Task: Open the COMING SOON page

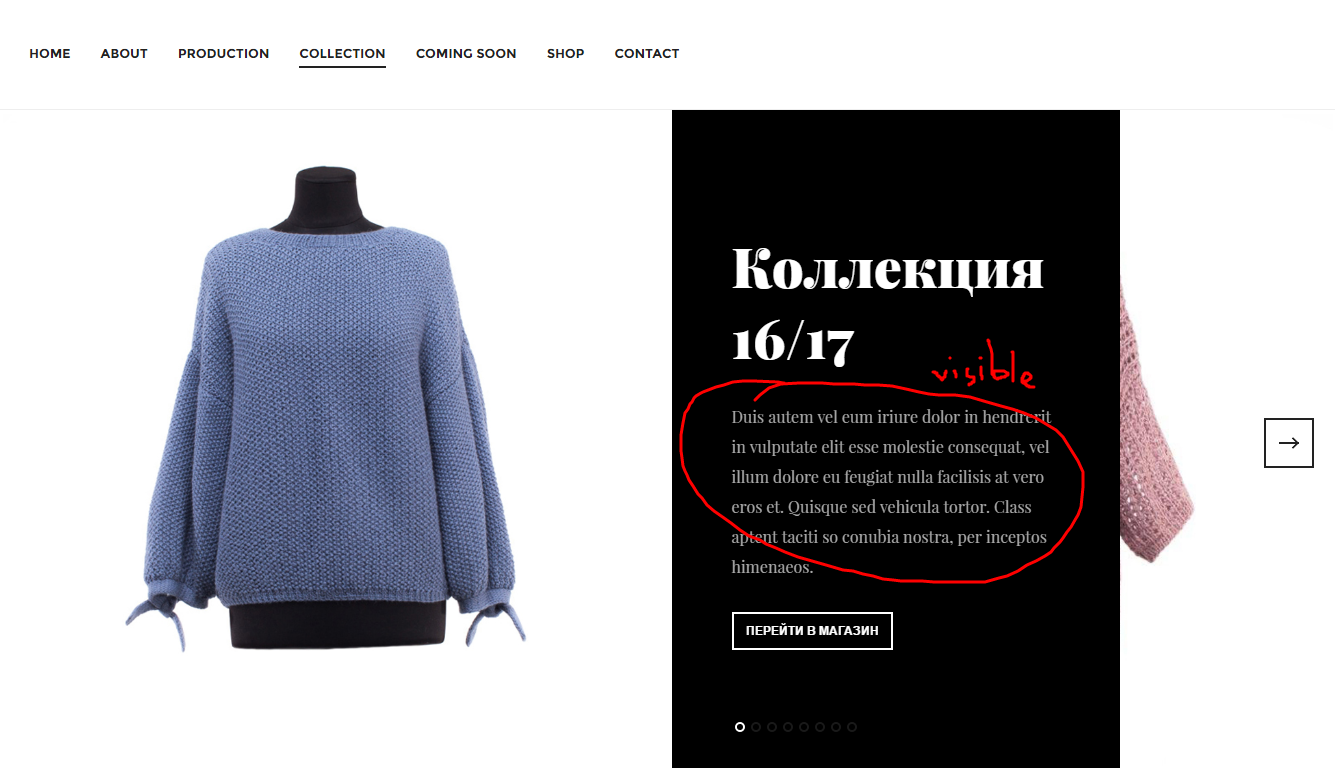Action: tap(466, 54)
